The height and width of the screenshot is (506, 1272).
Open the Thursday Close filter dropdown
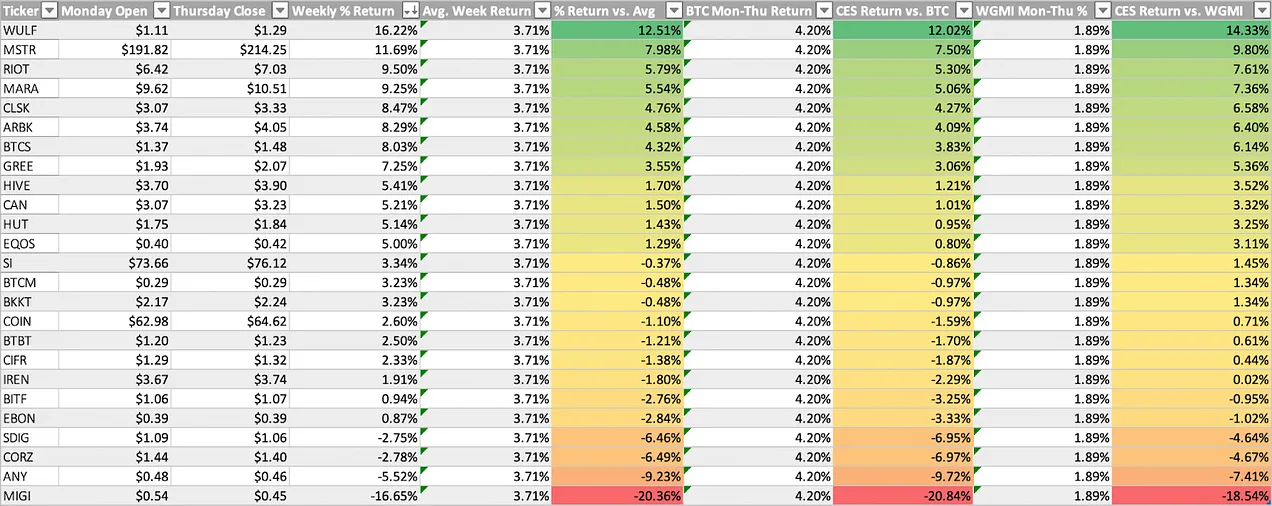point(279,11)
